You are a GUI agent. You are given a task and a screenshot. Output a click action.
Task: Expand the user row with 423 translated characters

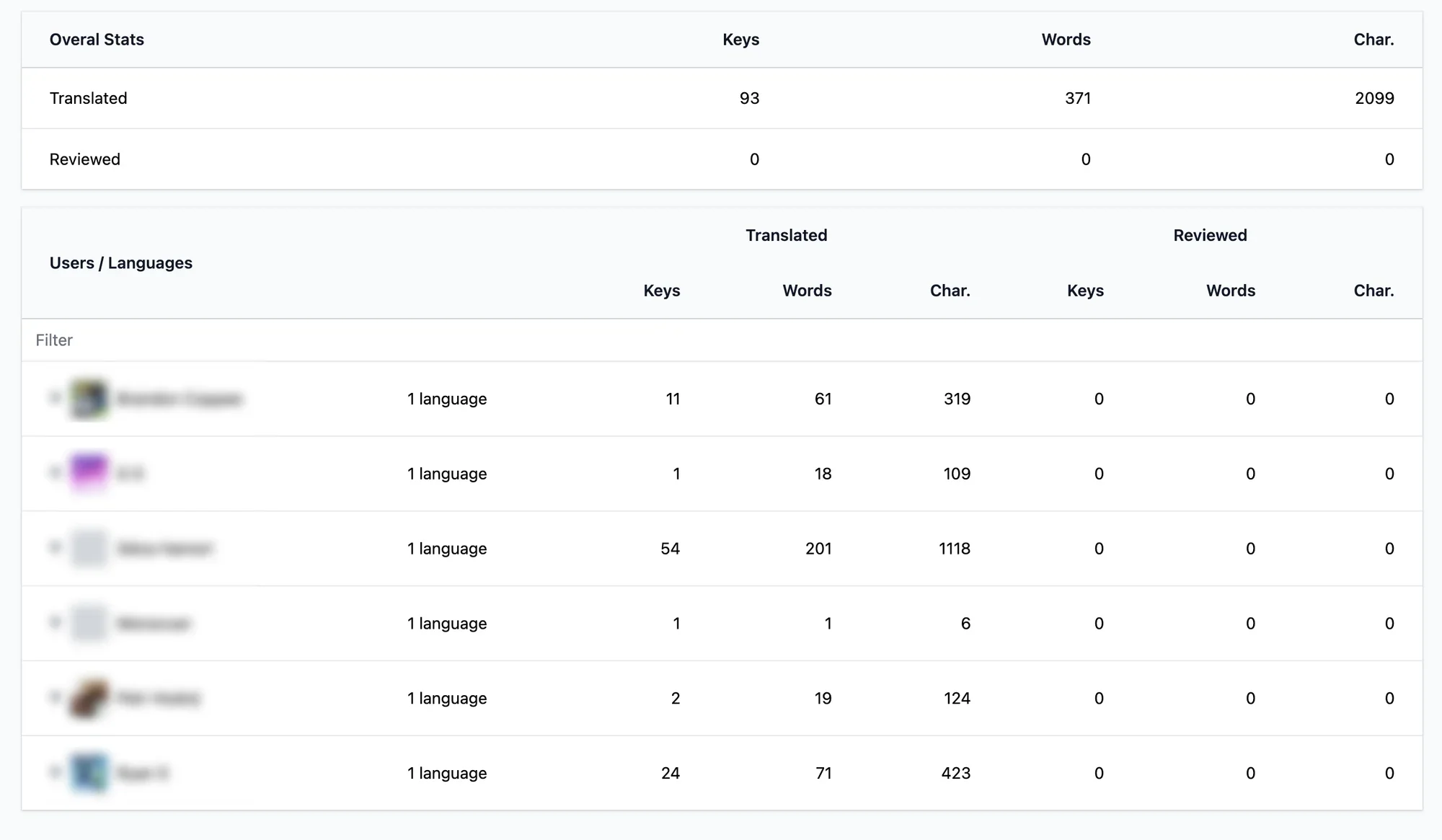55,772
